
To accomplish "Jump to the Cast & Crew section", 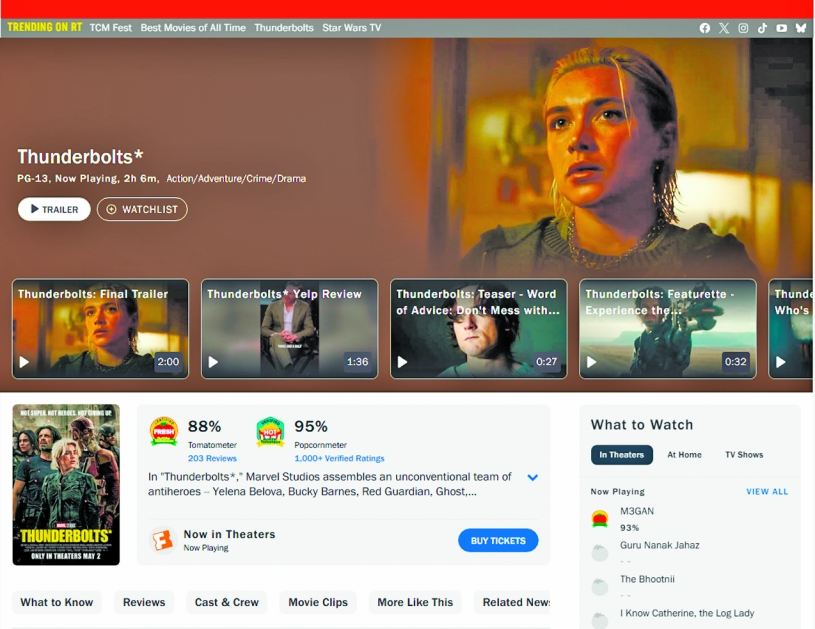I will tap(227, 602).
